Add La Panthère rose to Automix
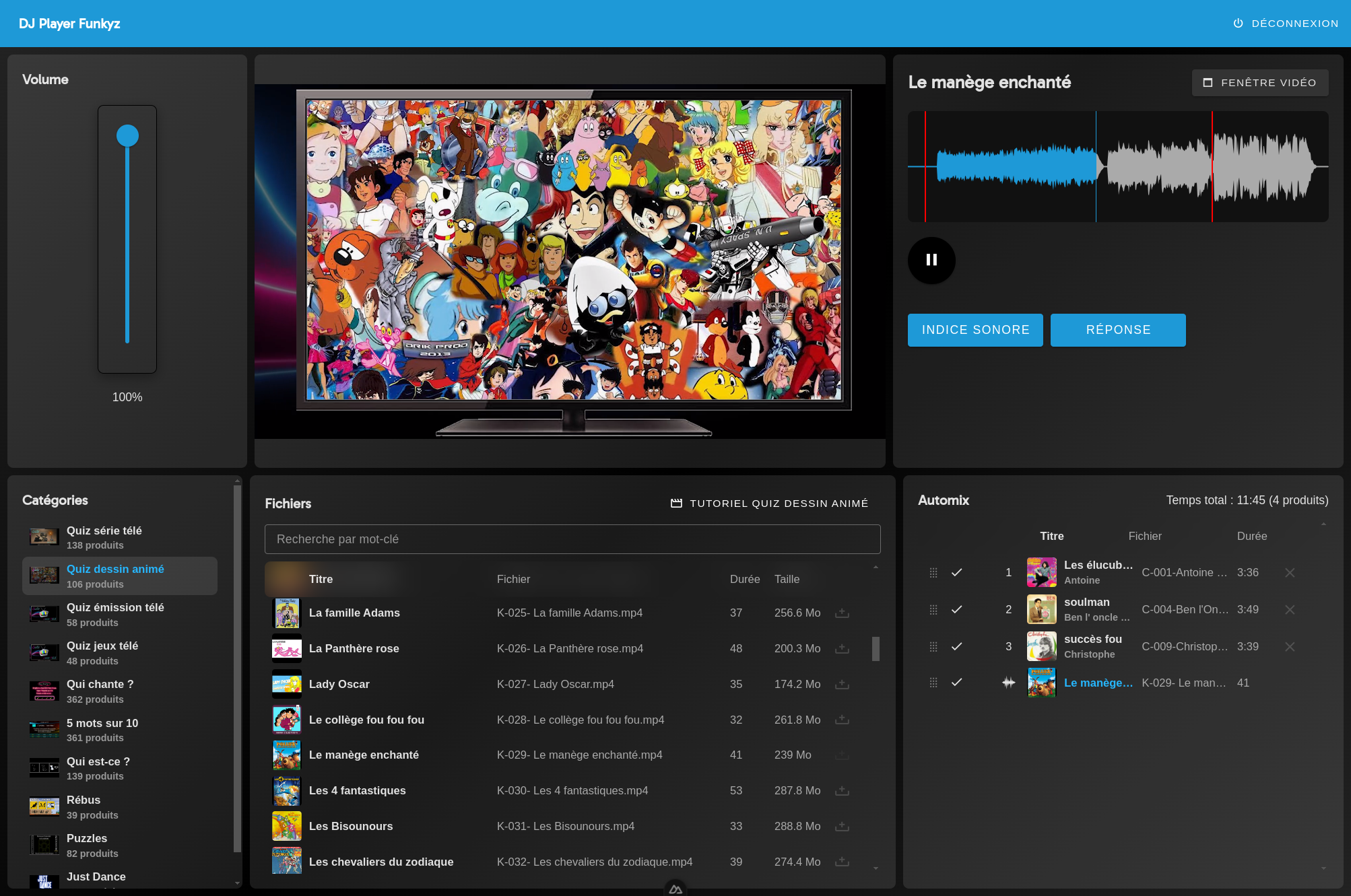Image resolution: width=1351 pixels, height=896 pixels. tap(842, 648)
